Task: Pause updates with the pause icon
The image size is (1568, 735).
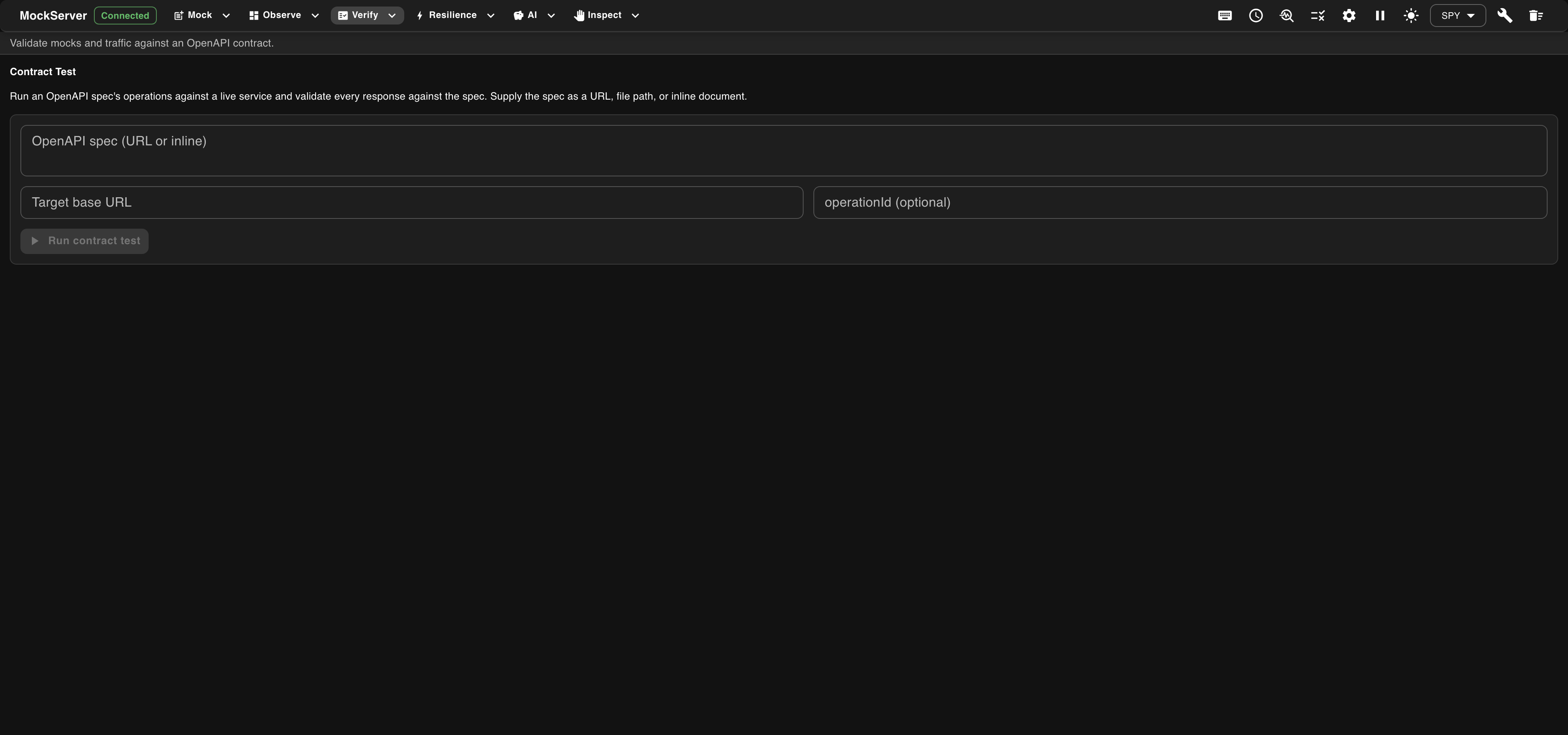Action: click(1380, 16)
